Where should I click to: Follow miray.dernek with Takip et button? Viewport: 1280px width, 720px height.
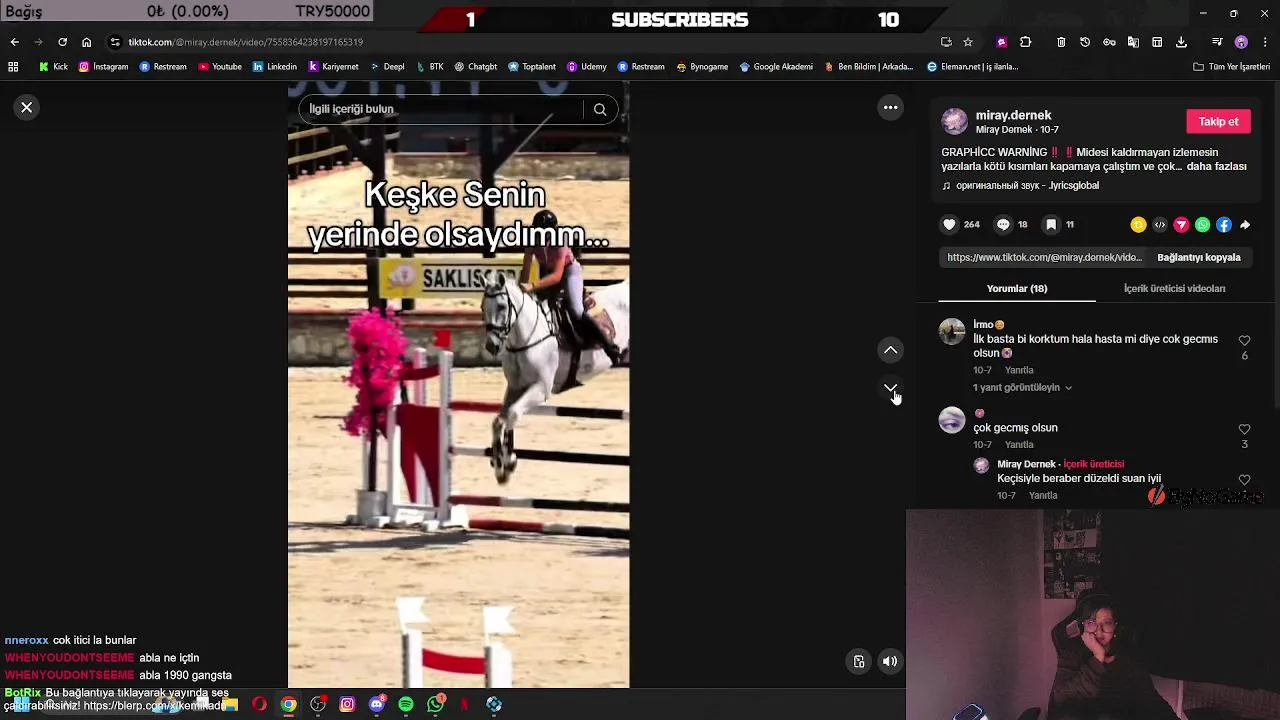click(1218, 121)
